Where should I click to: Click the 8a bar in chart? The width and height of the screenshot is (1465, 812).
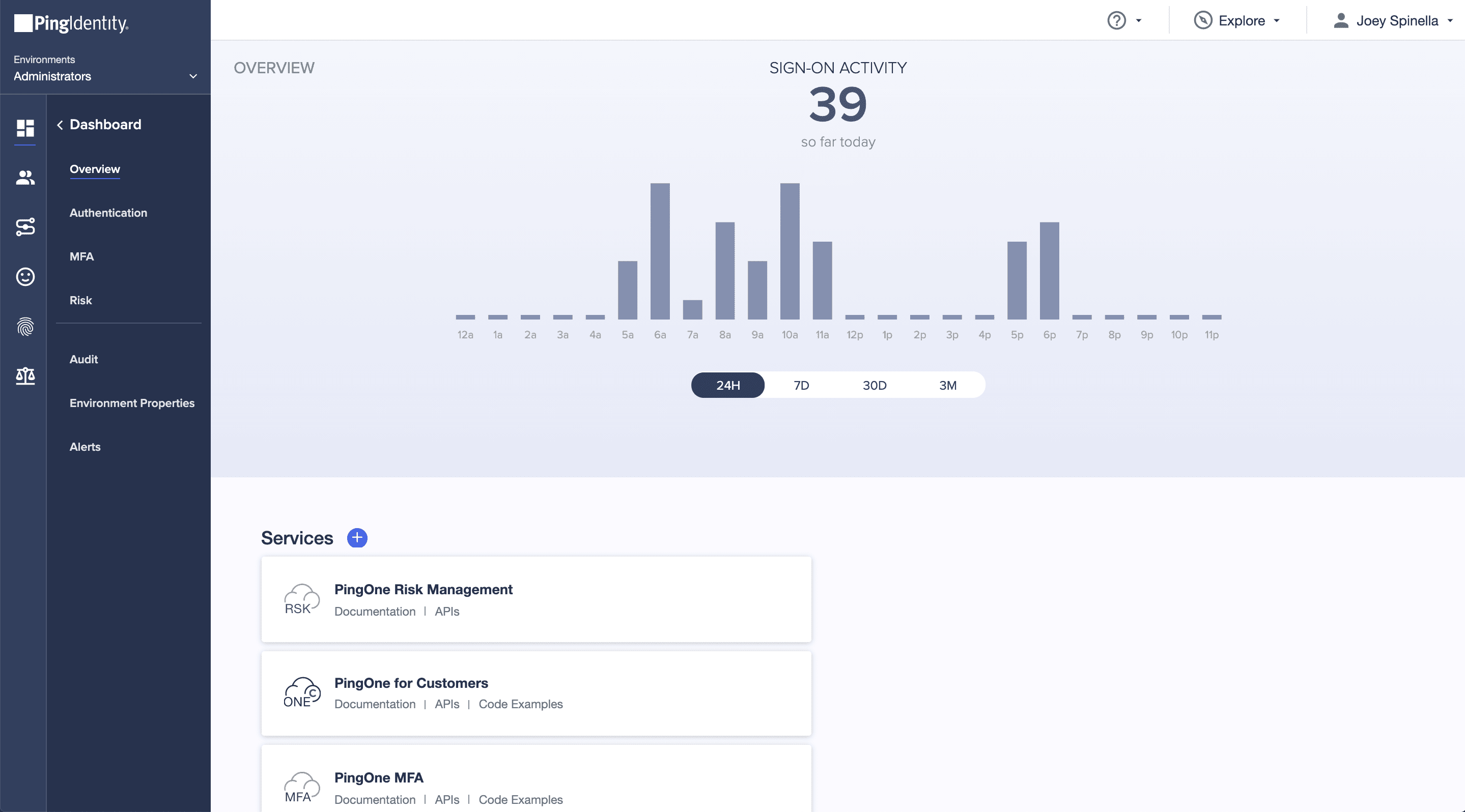tap(725, 271)
